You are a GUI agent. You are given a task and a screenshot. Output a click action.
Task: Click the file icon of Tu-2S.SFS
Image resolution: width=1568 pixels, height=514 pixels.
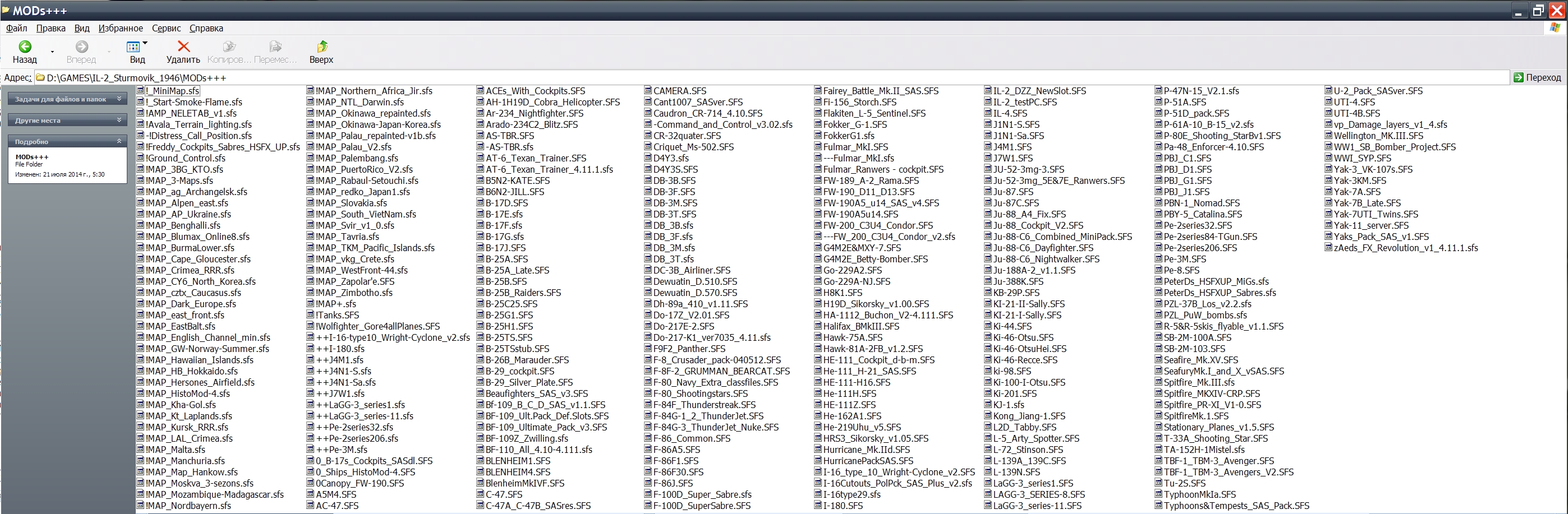[1159, 483]
